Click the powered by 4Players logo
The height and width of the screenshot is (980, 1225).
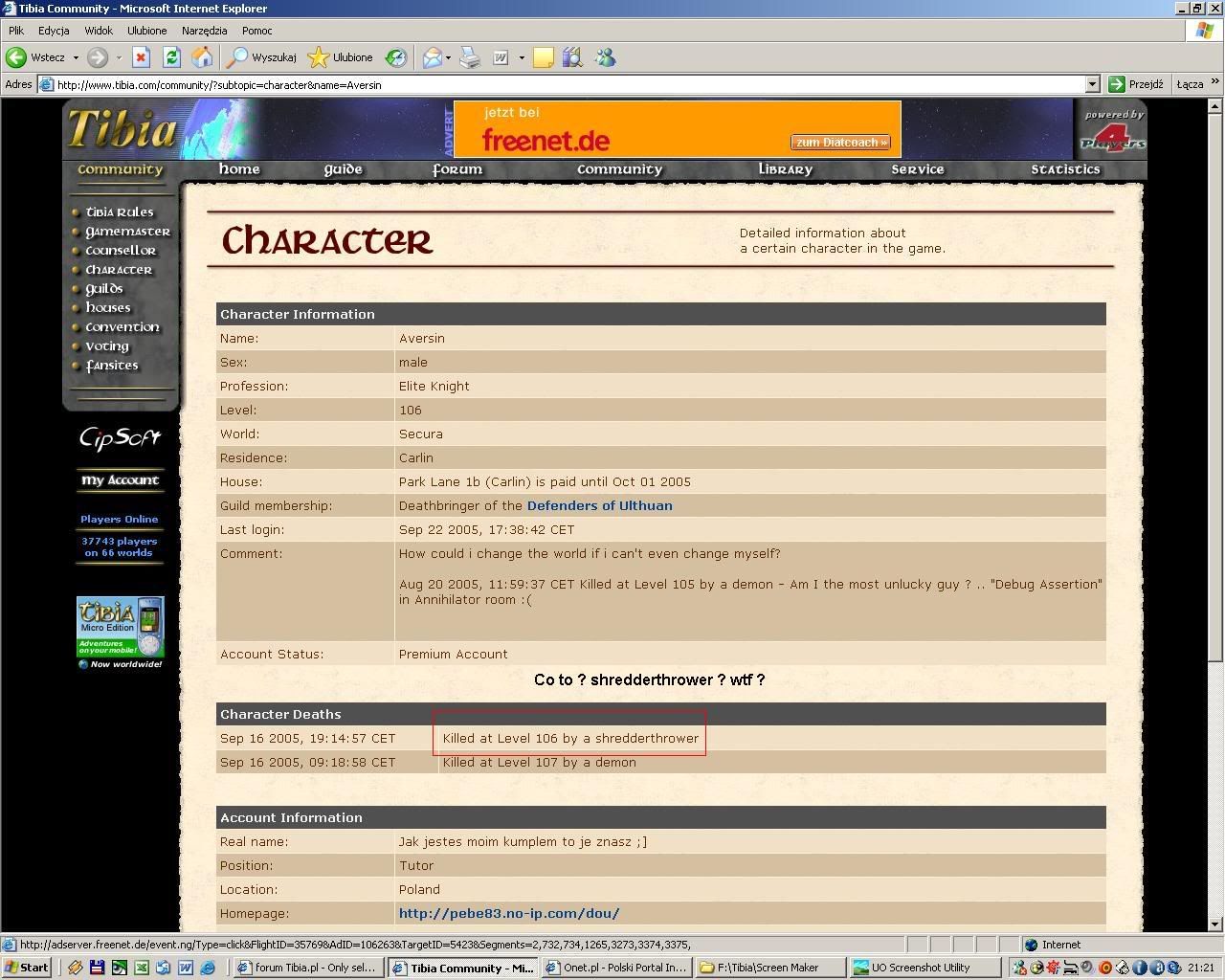tap(1112, 130)
